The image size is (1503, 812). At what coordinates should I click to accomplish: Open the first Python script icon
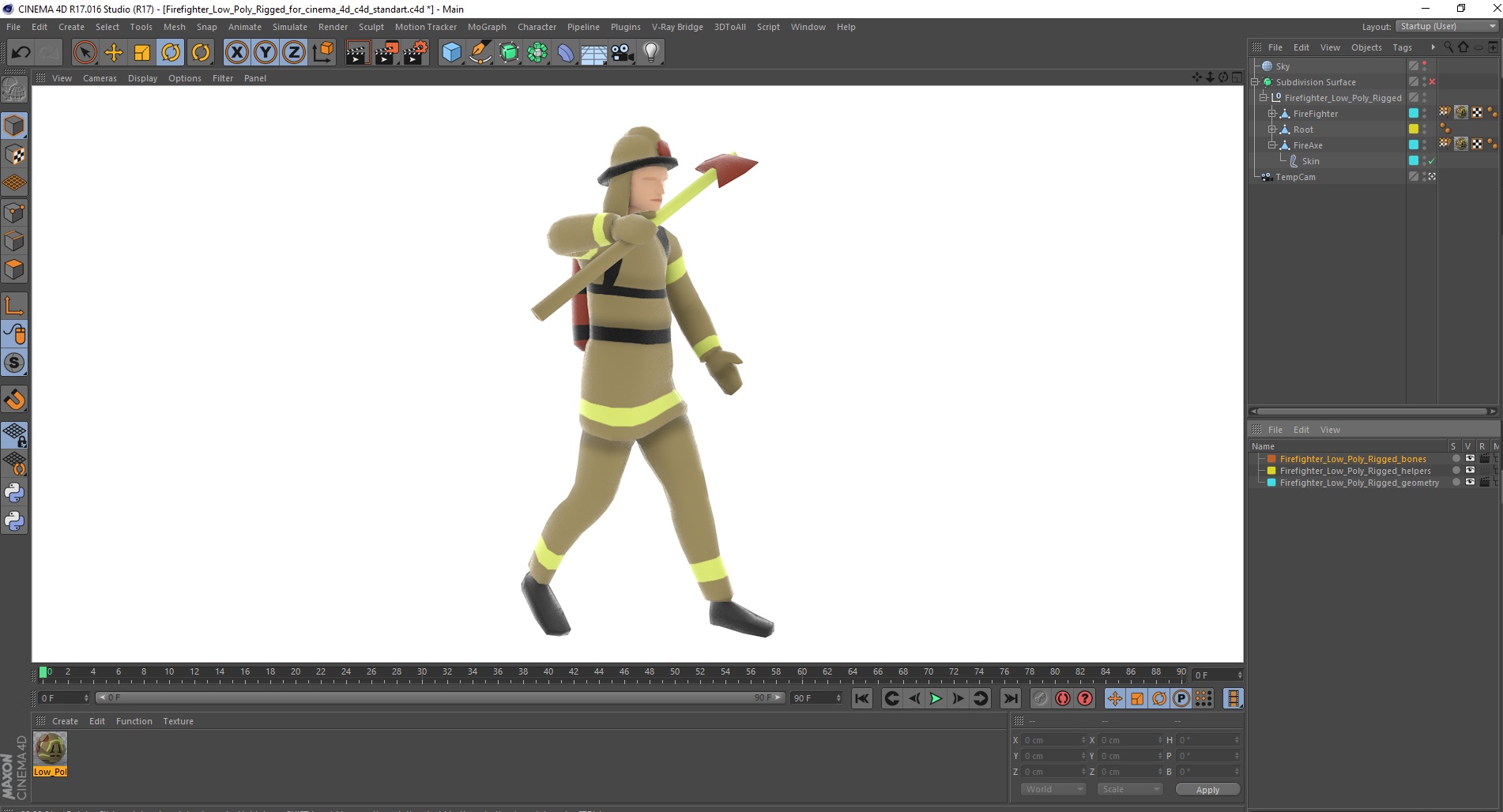(x=14, y=493)
